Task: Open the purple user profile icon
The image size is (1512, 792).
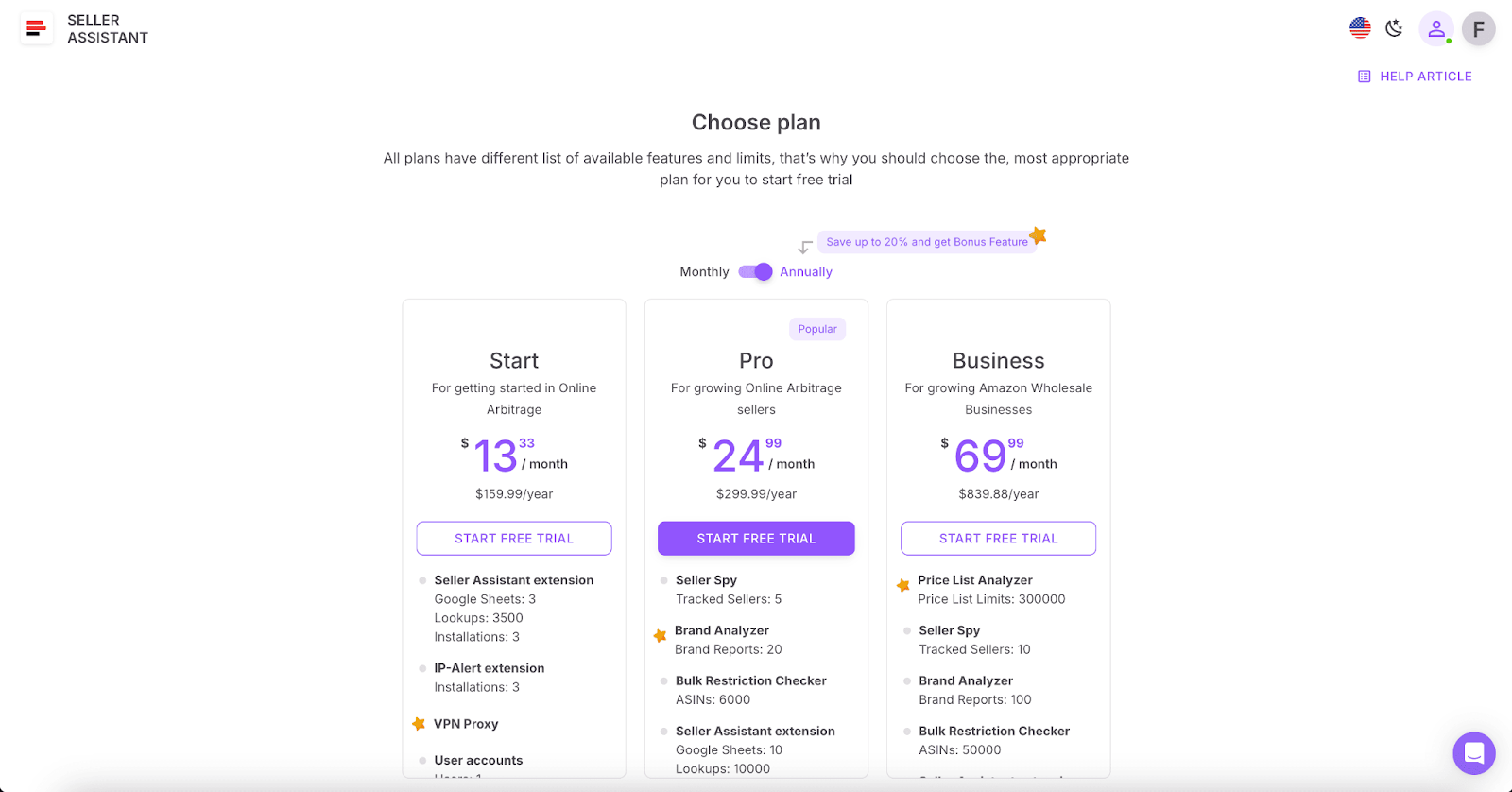Action: click(1436, 29)
